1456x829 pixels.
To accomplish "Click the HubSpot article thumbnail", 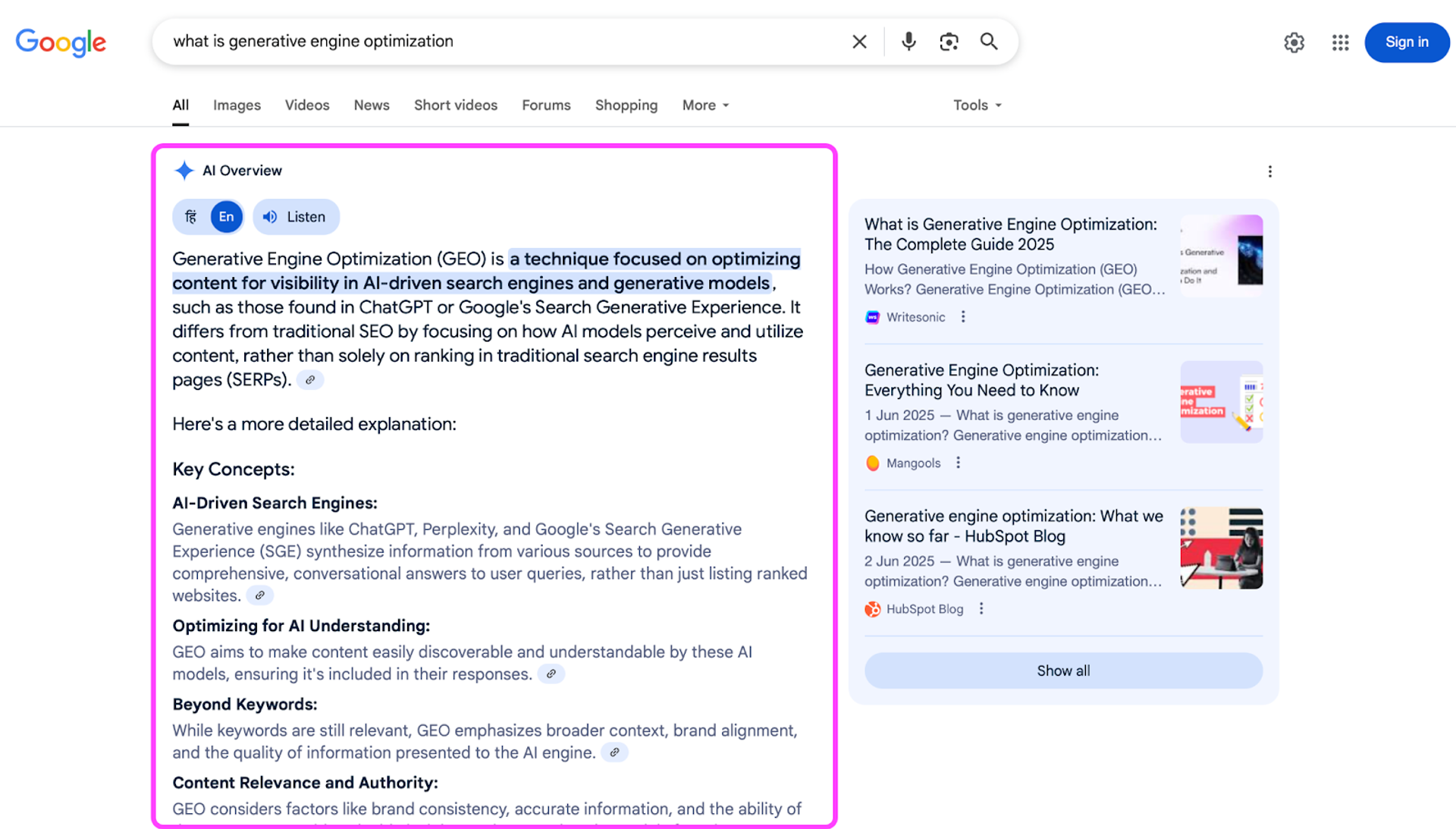I will coord(1222,548).
